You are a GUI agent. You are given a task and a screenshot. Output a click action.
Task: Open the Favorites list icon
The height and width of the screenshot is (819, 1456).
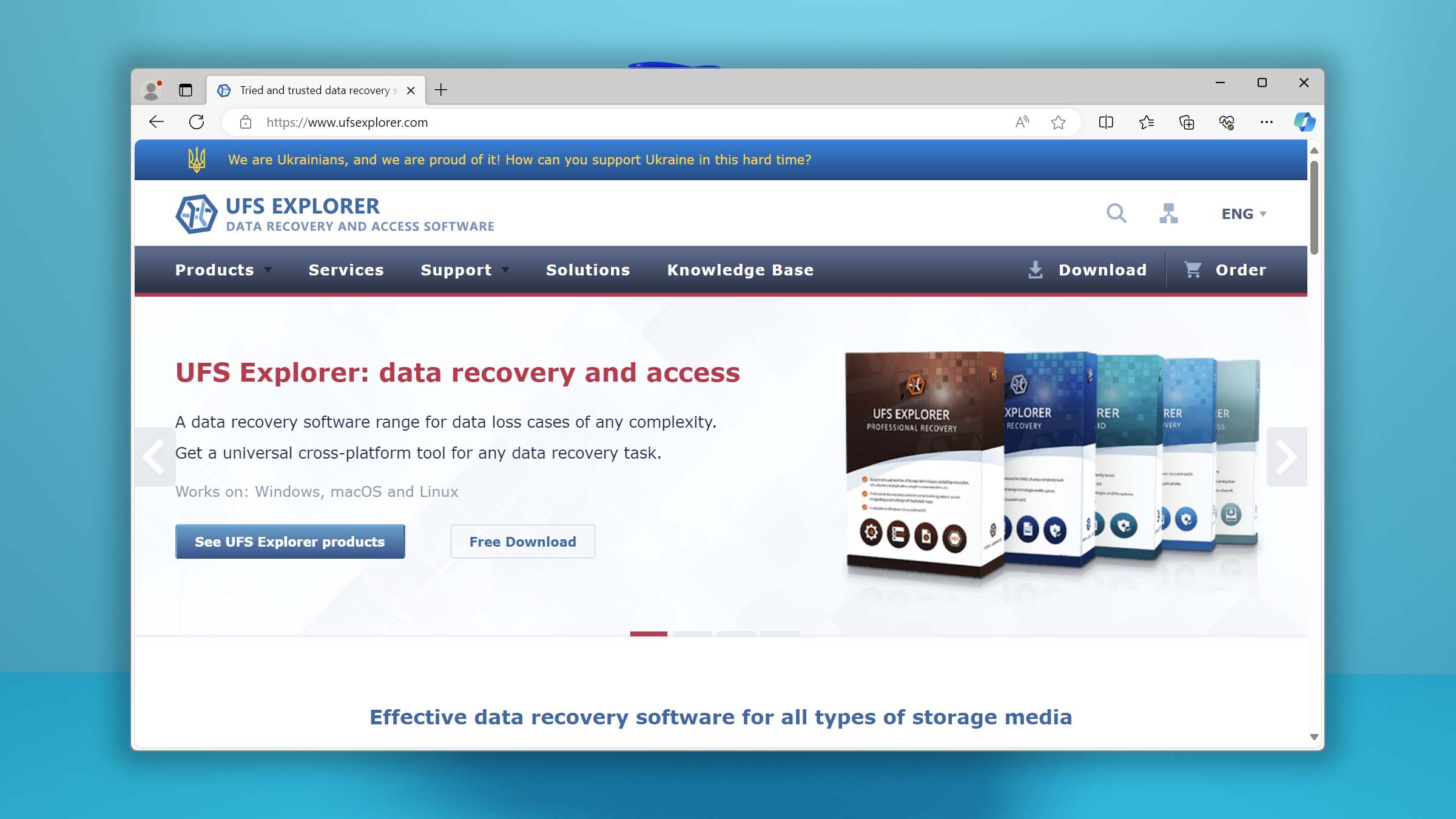click(x=1146, y=122)
